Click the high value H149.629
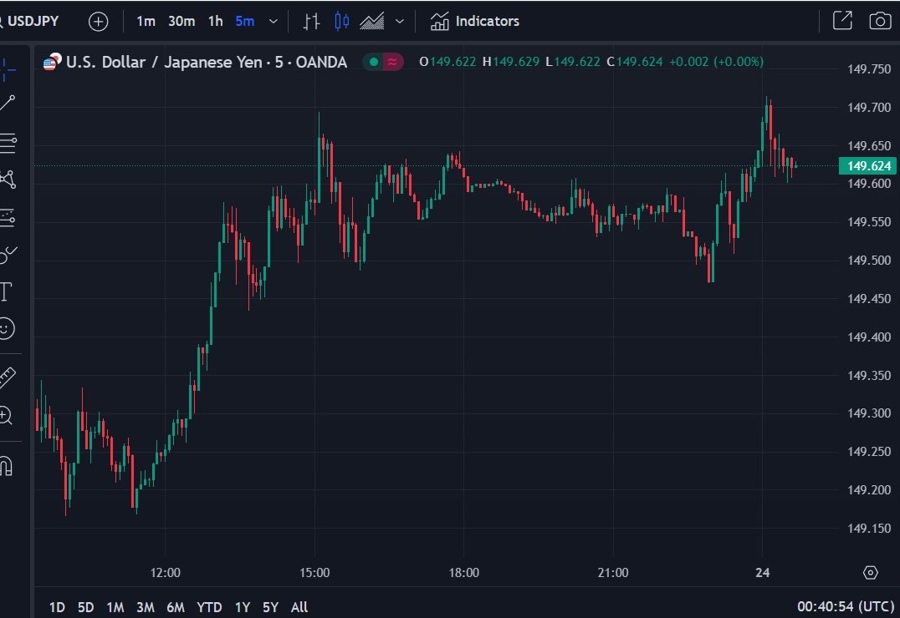 point(511,61)
